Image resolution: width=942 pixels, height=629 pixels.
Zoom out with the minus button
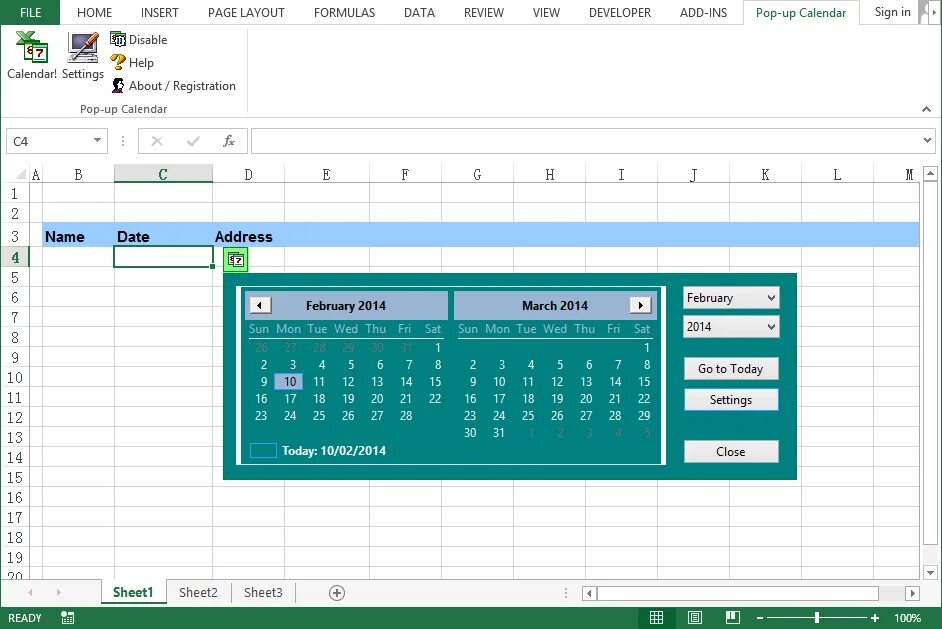coord(760,618)
